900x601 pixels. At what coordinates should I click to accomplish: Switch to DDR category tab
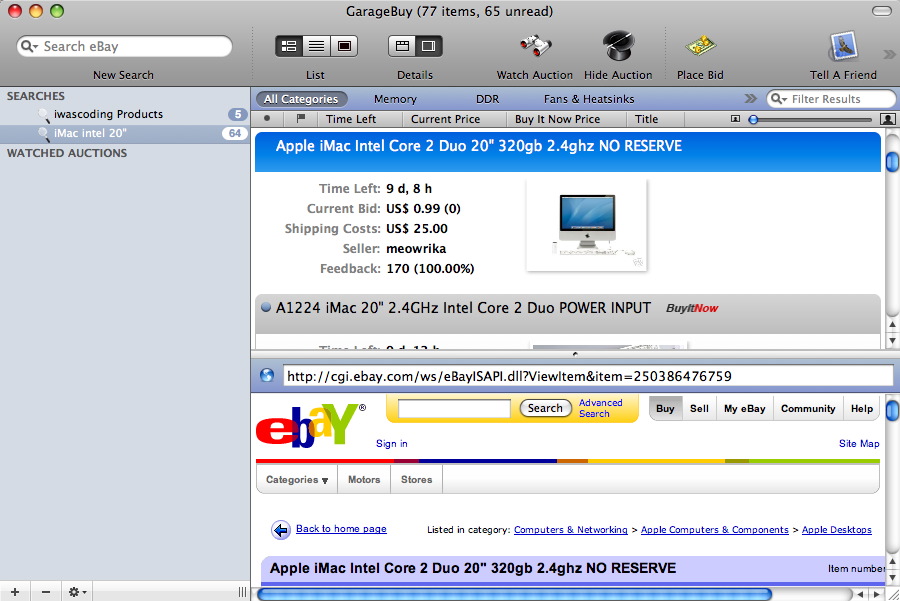[487, 99]
